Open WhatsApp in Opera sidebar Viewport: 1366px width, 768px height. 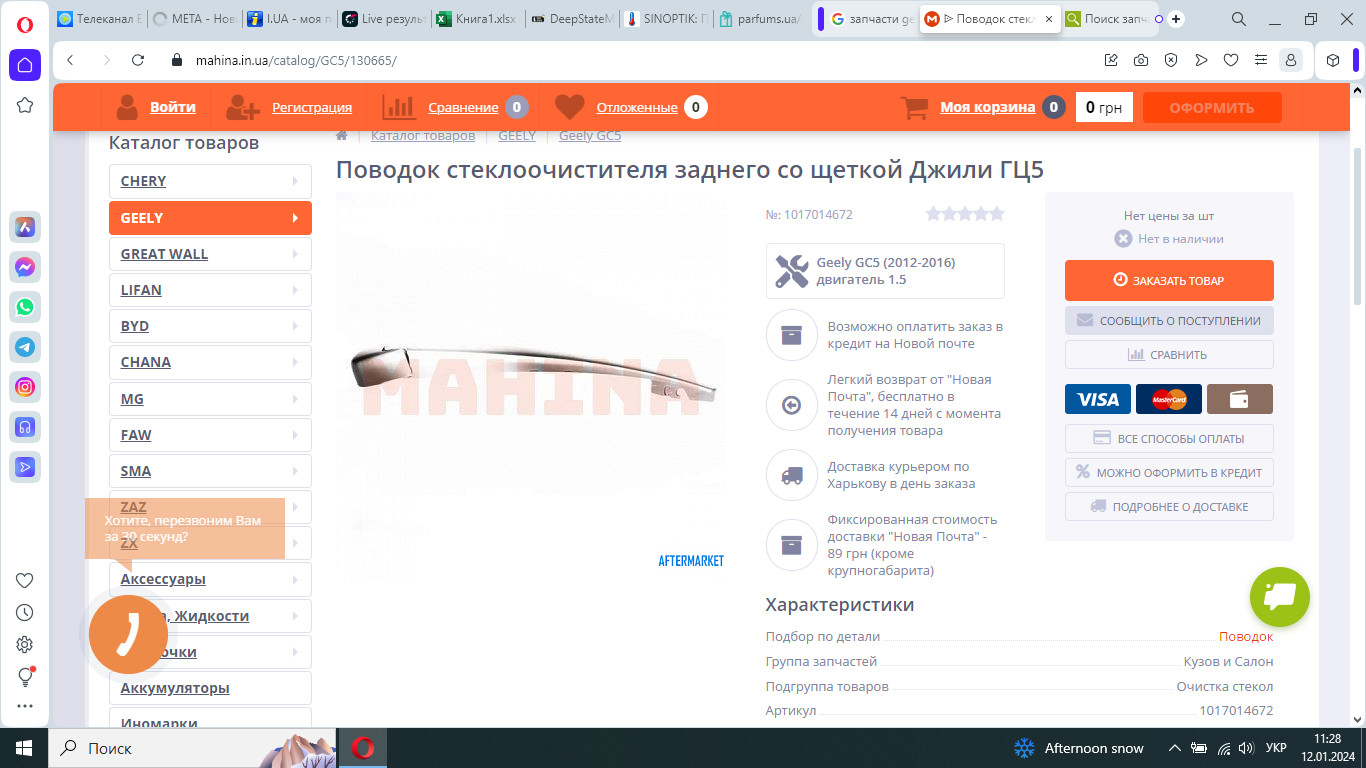pyautogui.click(x=25, y=307)
